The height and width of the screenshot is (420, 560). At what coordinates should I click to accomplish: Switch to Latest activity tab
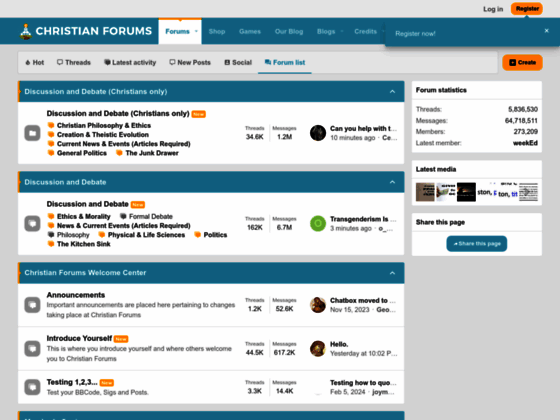click(130, 62)
